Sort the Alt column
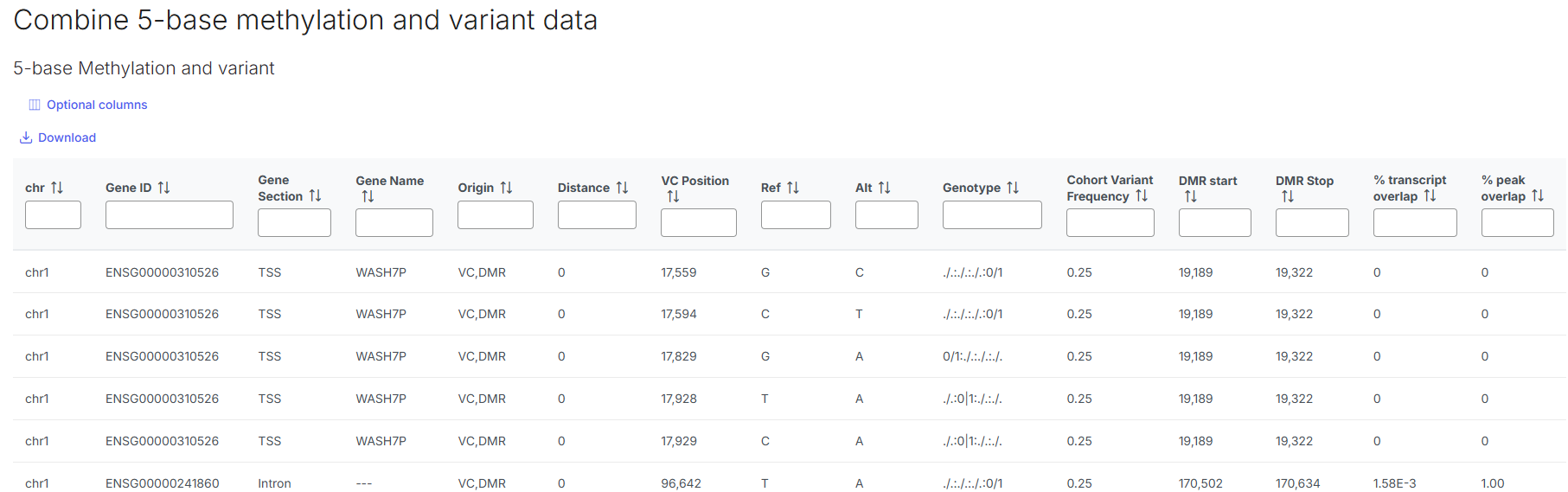 pyautogui.click(x=884, y=188)
